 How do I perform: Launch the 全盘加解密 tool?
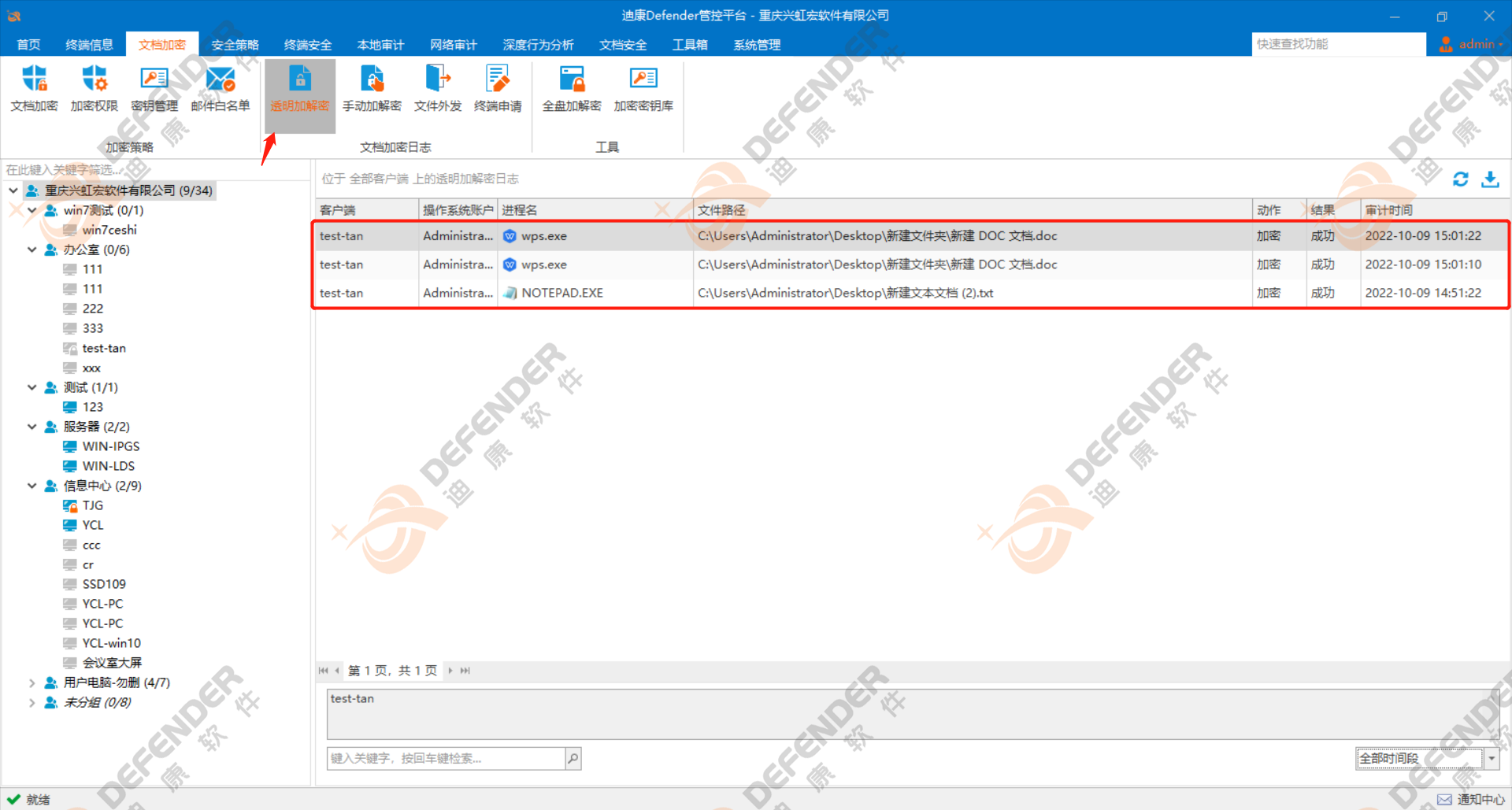coord(572,89)
